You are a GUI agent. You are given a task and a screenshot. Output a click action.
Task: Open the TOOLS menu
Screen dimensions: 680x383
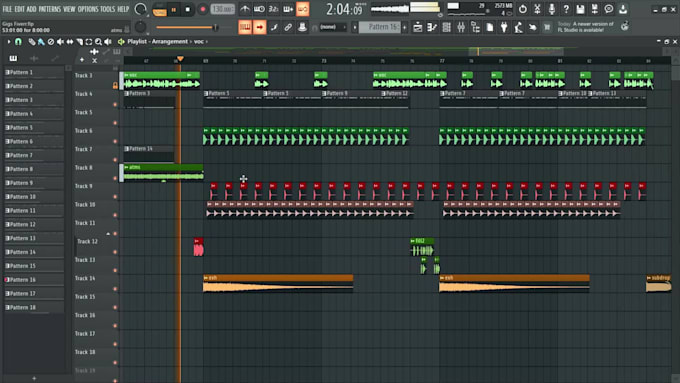[x=108, y=9]
